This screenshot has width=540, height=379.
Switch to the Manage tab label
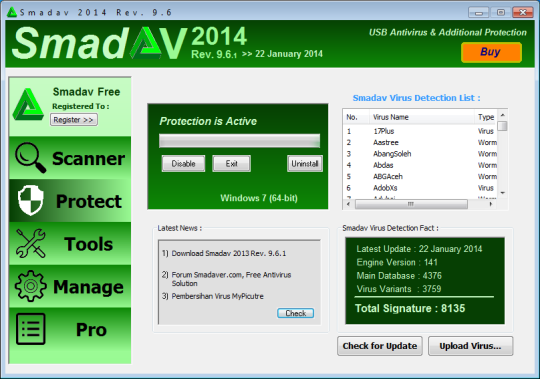coord(88,287)
